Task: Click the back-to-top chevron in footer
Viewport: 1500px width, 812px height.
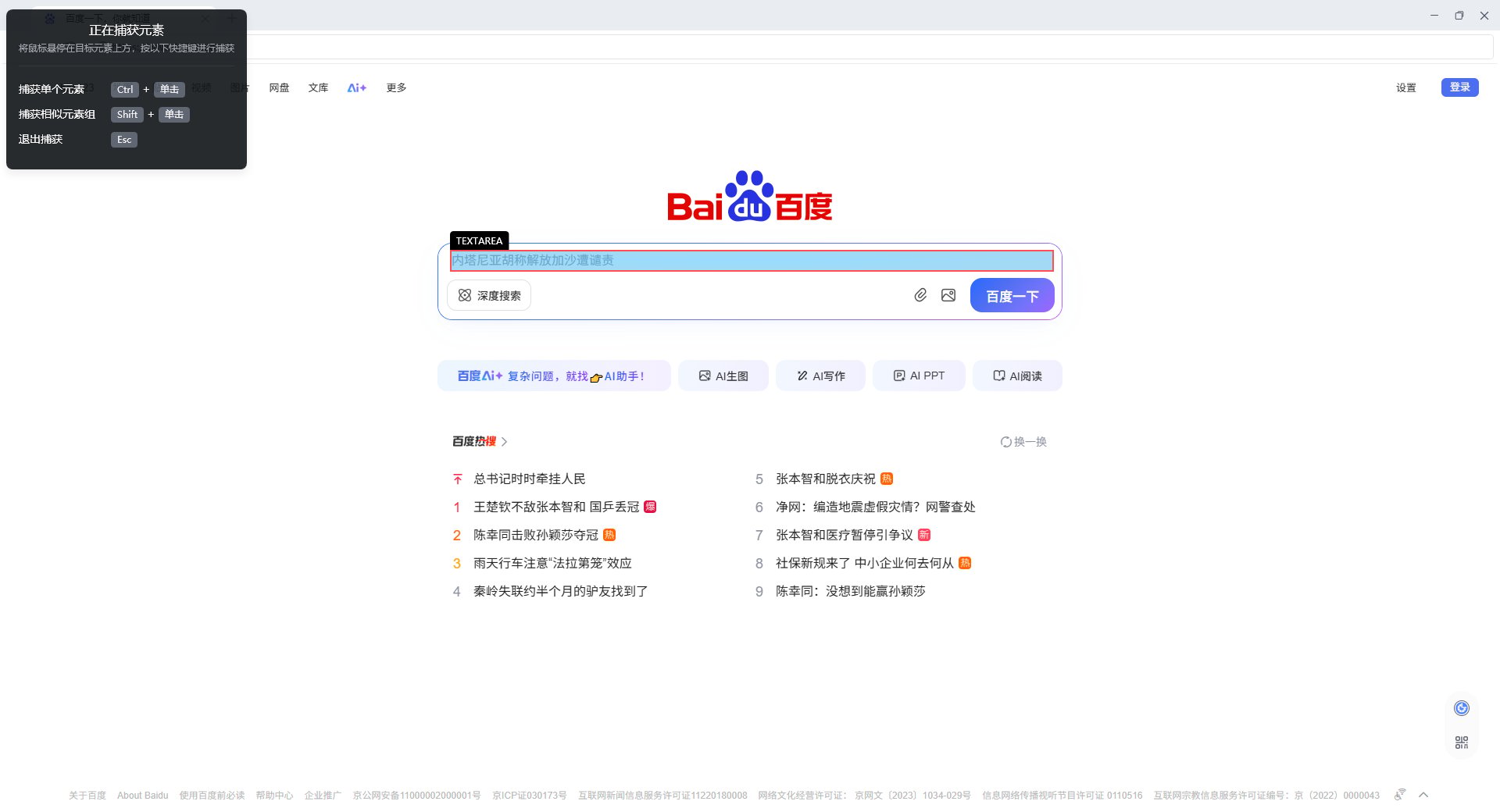Action: point(1423,795)
